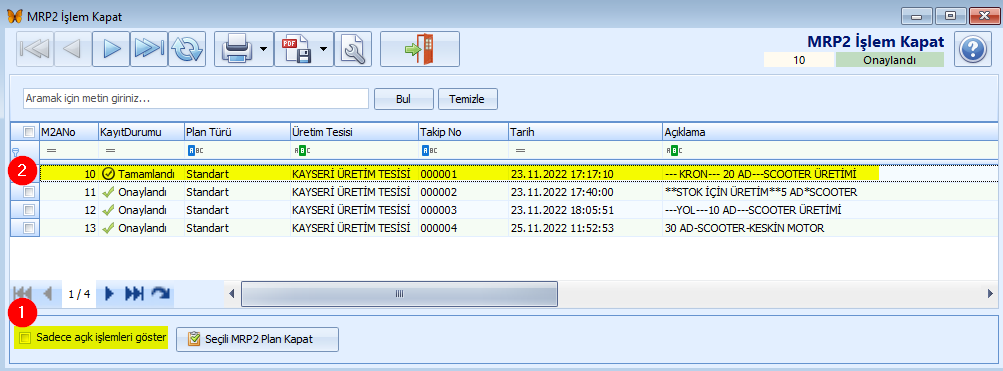Go to last grid record in pager

pos(134,294)
